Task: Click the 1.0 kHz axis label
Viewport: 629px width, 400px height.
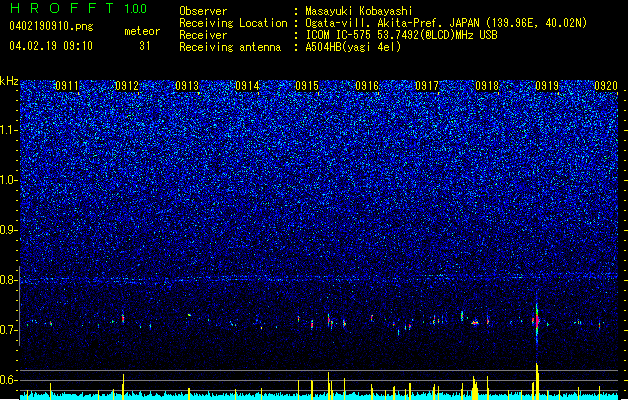Action: pyautogui.click(x=9, y=180)
